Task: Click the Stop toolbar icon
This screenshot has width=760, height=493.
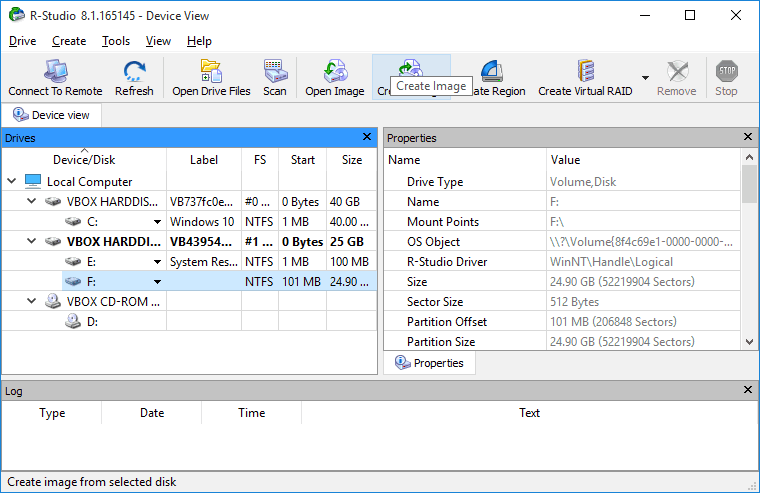Action: click(x=727, y=71)
